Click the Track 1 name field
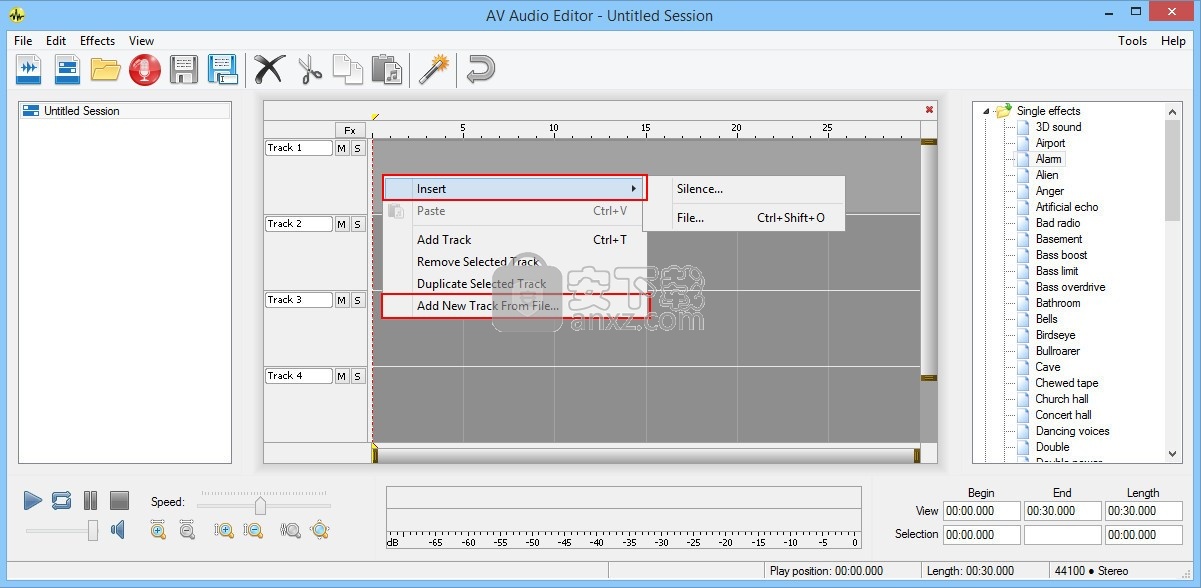This screenshot has width=1201, height=588. (298, 148)
